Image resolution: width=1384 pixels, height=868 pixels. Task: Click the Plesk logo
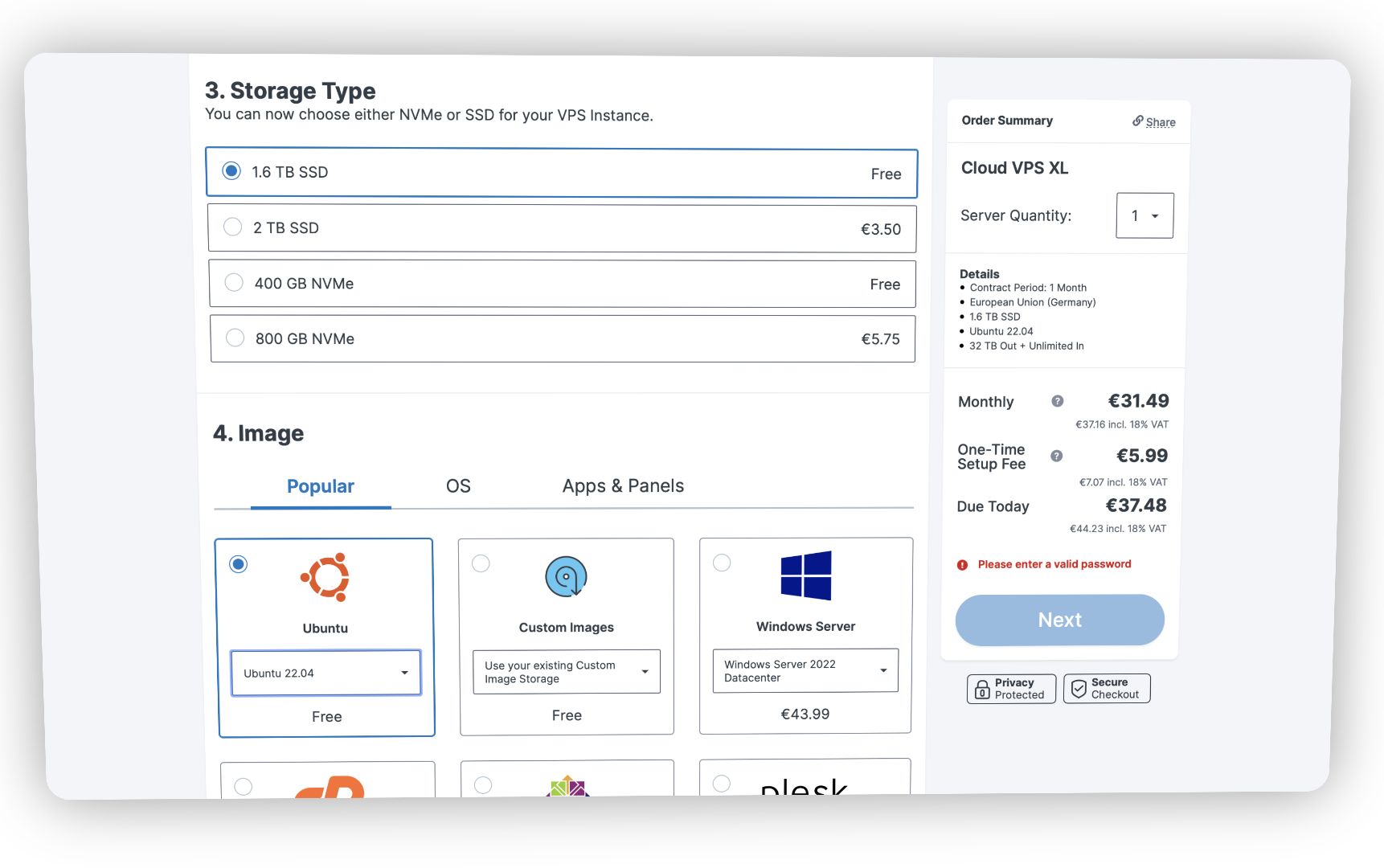805,786
